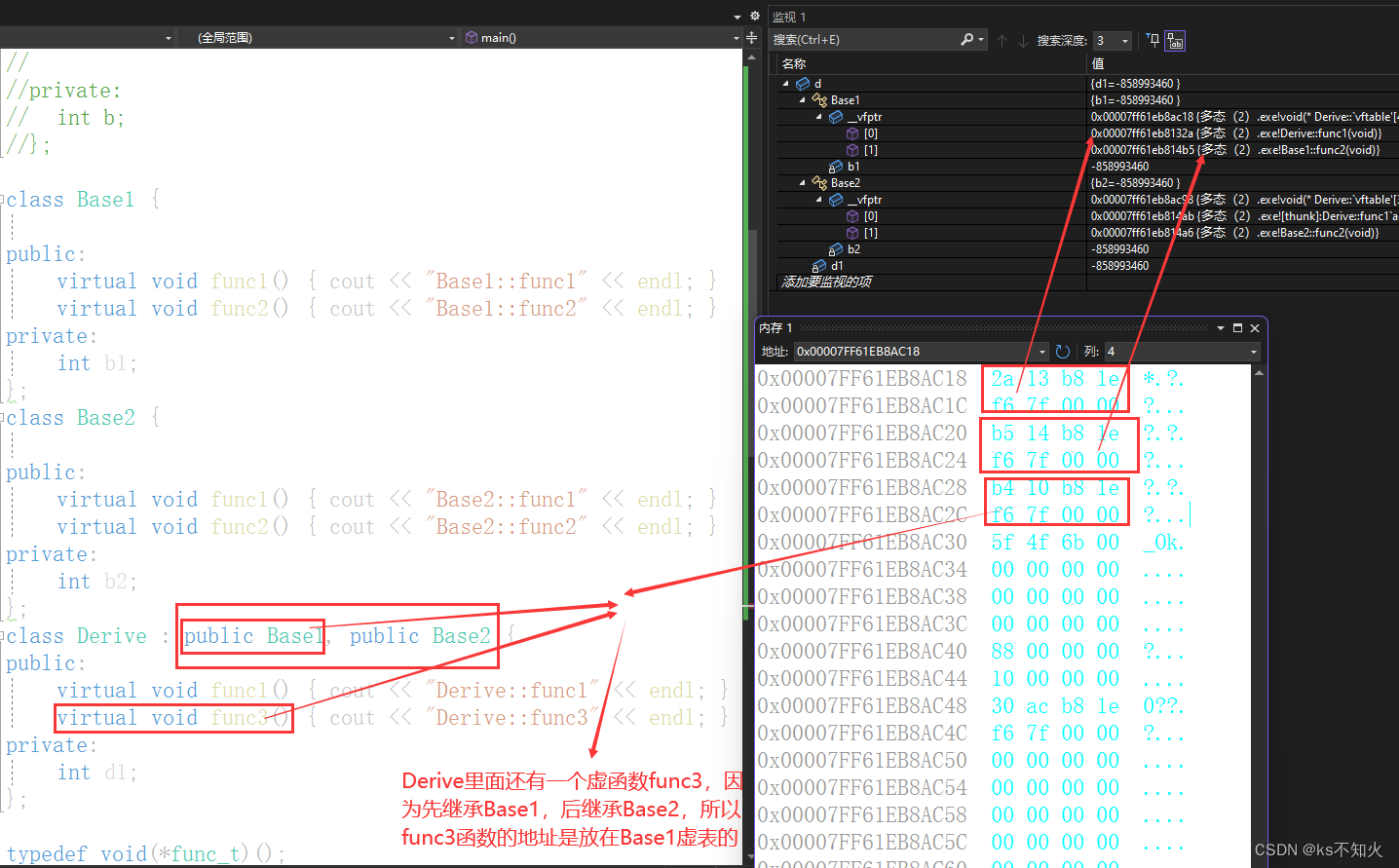The width and height of the screenshot is (1399, 868).
Task: Click the locked field icon of b1
Action: click(x=836, y=167)
